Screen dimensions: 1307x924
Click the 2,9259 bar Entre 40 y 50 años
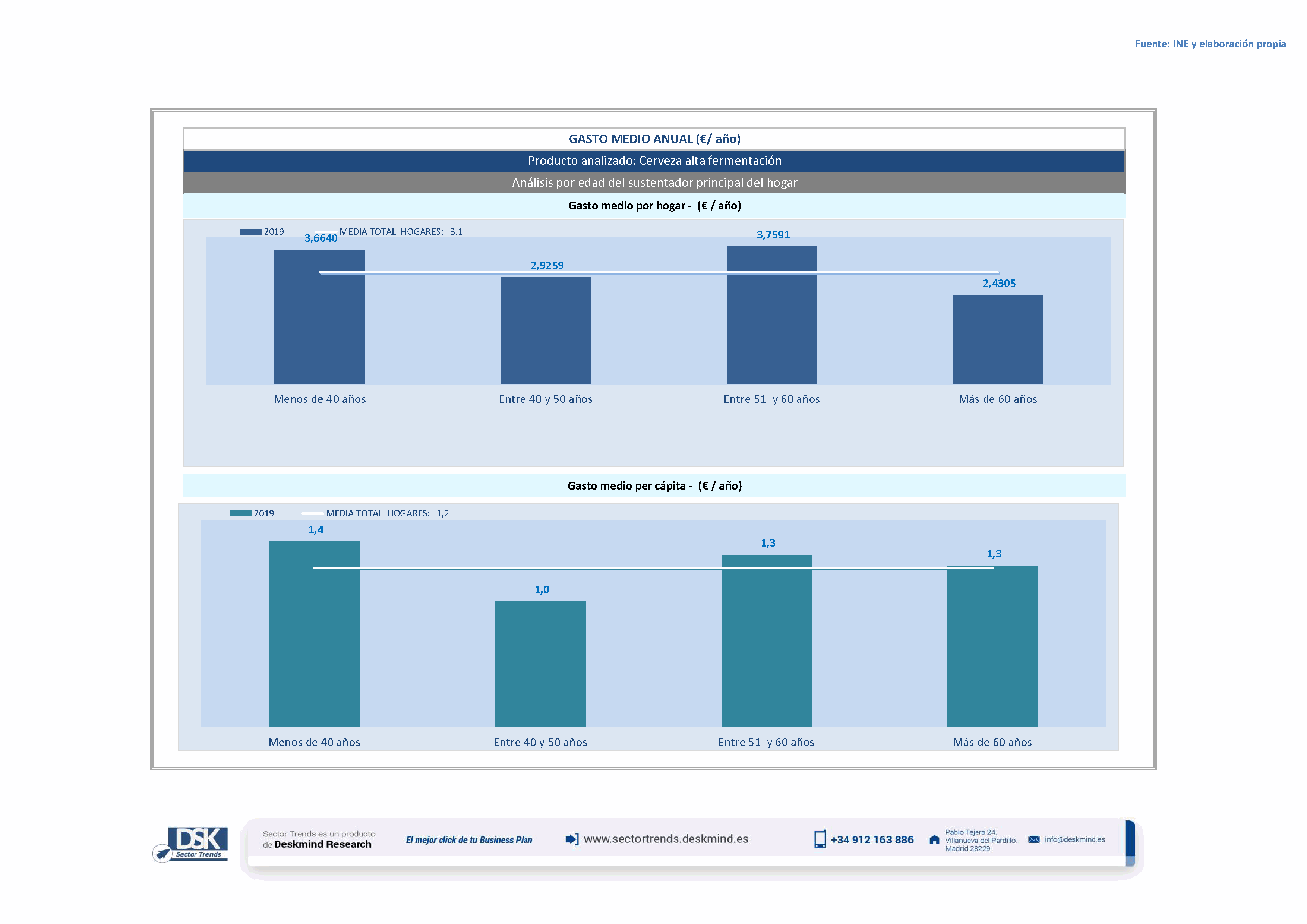click(x=545, y=330)
